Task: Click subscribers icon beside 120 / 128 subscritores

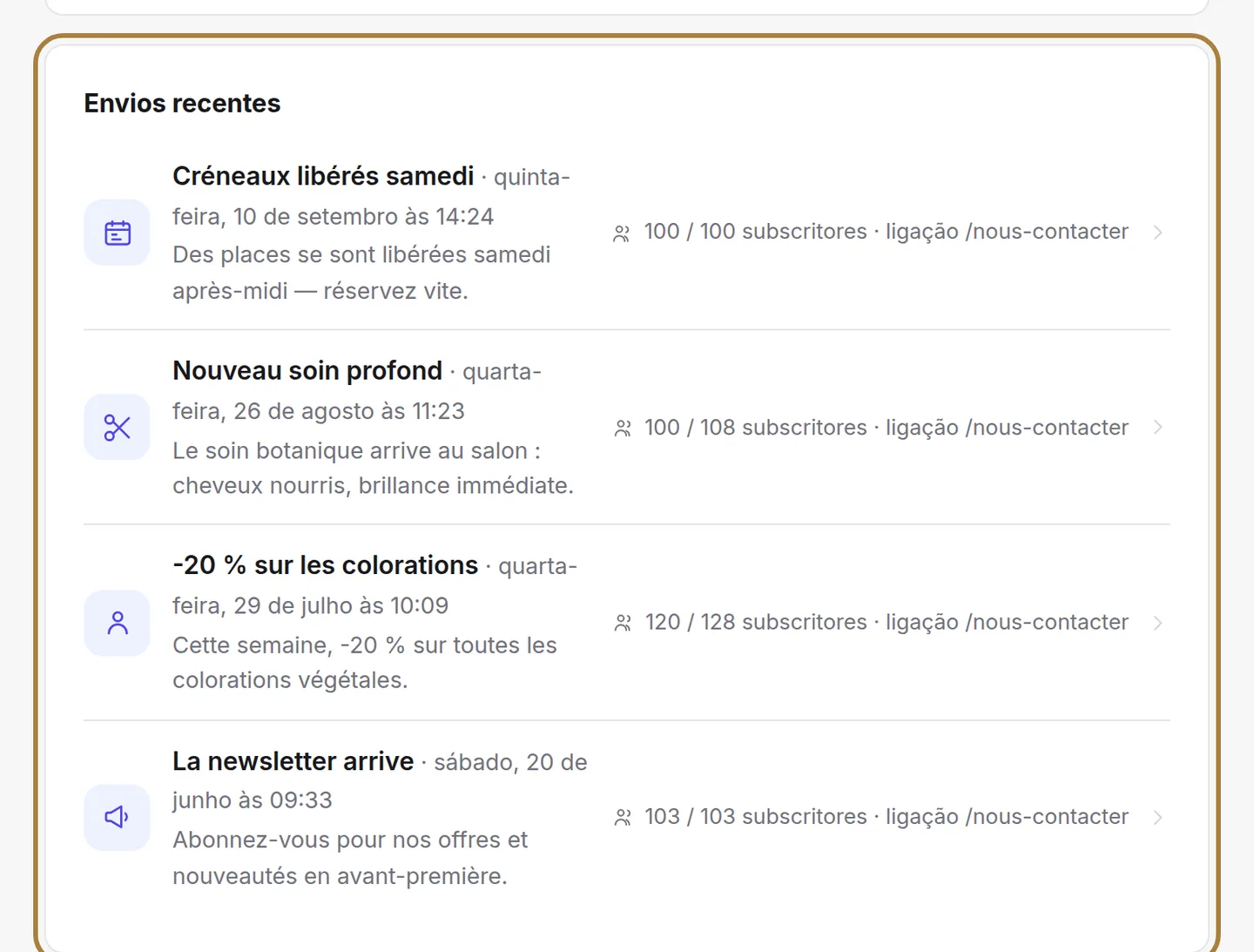Action: click(x=622, y=624)
